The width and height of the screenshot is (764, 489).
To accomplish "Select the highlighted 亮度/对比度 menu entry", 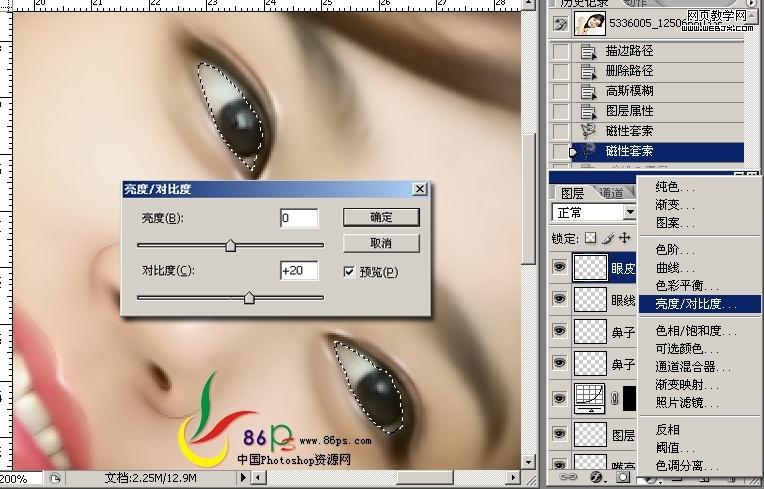I will click(700, 304).
